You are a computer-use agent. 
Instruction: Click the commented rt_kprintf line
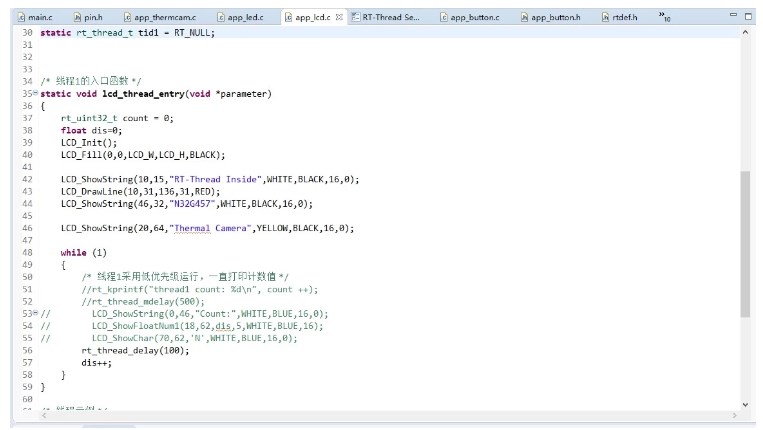point(200,289)
